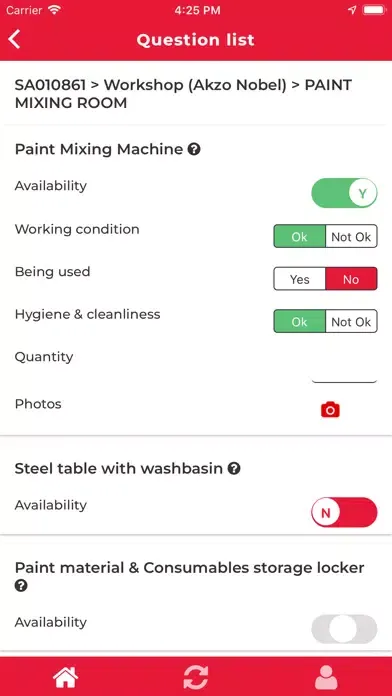The image size is (392, 696).
Task: Enable storage locker availability switch
Action: pos(344,629)
